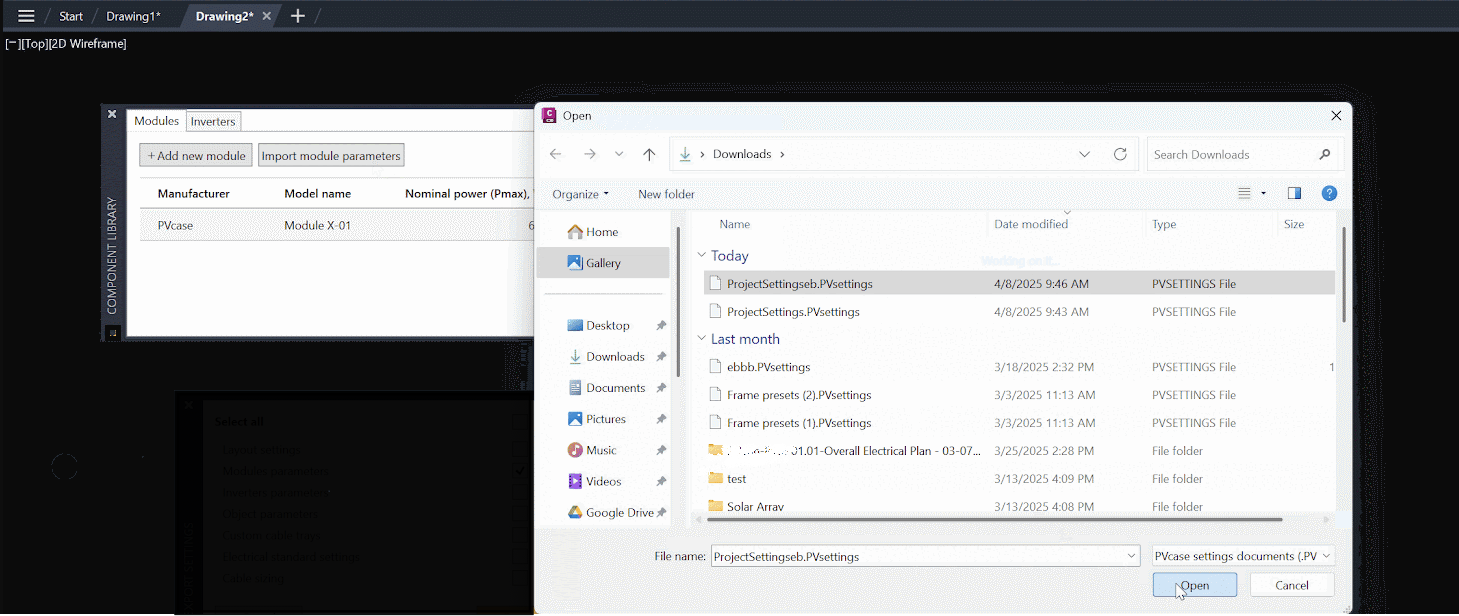Select the test folder
Viewport: 1459px width, 616px height.
[1019, 479]
